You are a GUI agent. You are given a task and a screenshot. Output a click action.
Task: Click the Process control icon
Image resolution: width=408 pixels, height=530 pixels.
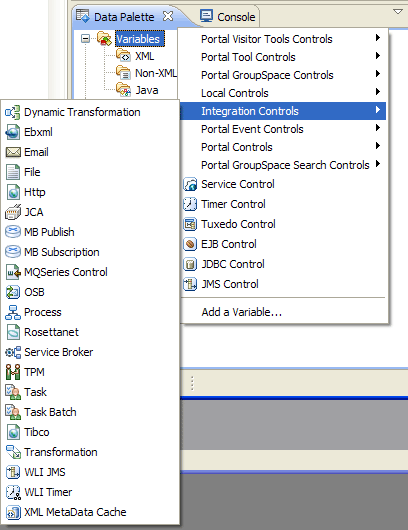pos(13,312)
